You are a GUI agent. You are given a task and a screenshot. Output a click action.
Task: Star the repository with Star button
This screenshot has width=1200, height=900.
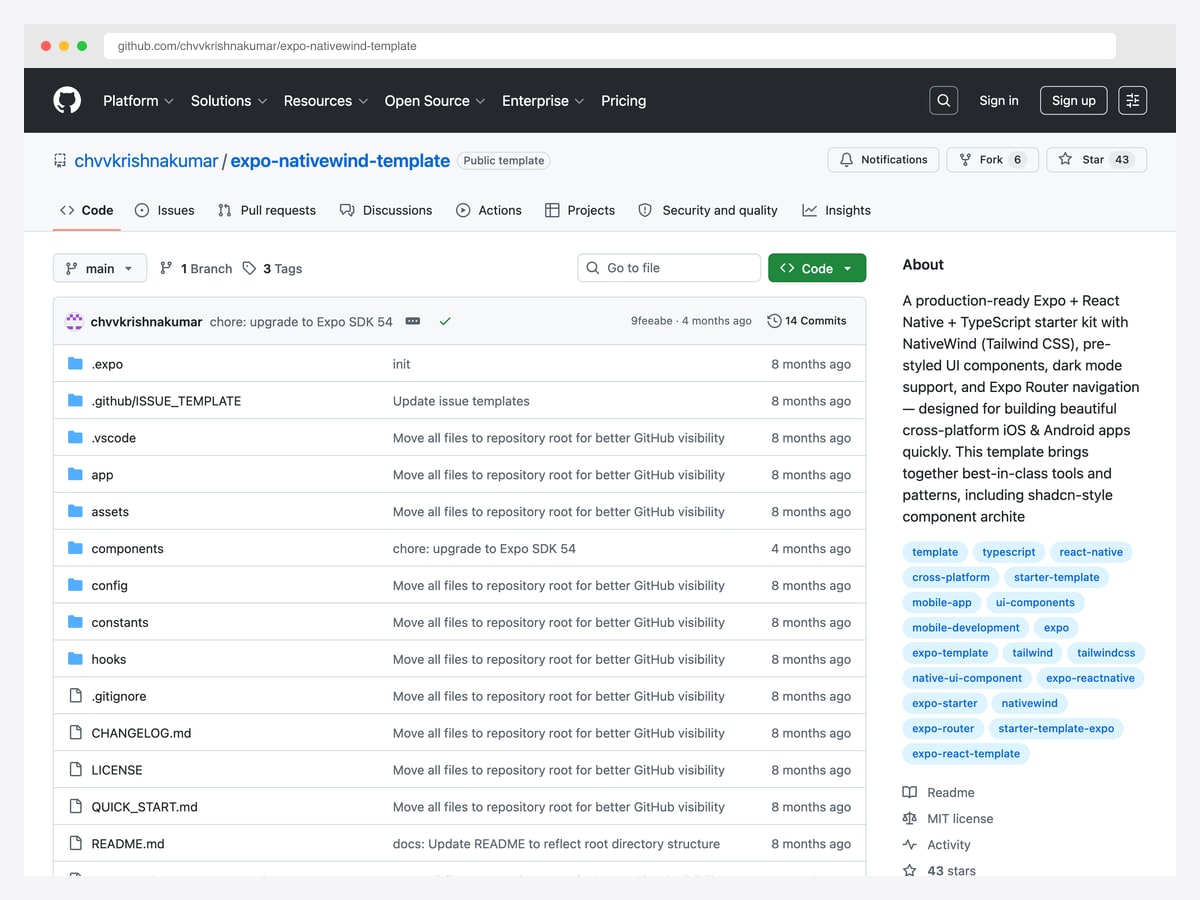(x=1096, y=160)
